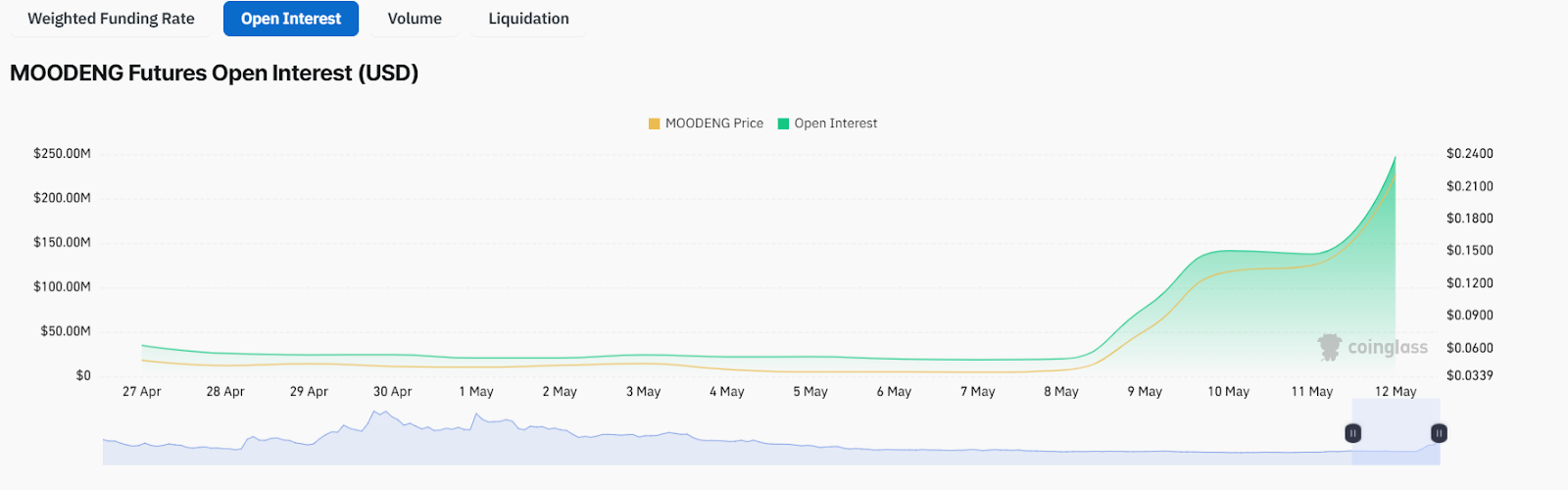
Task: Switch to the Liquidation tab
Action: (x=528, y=19)
